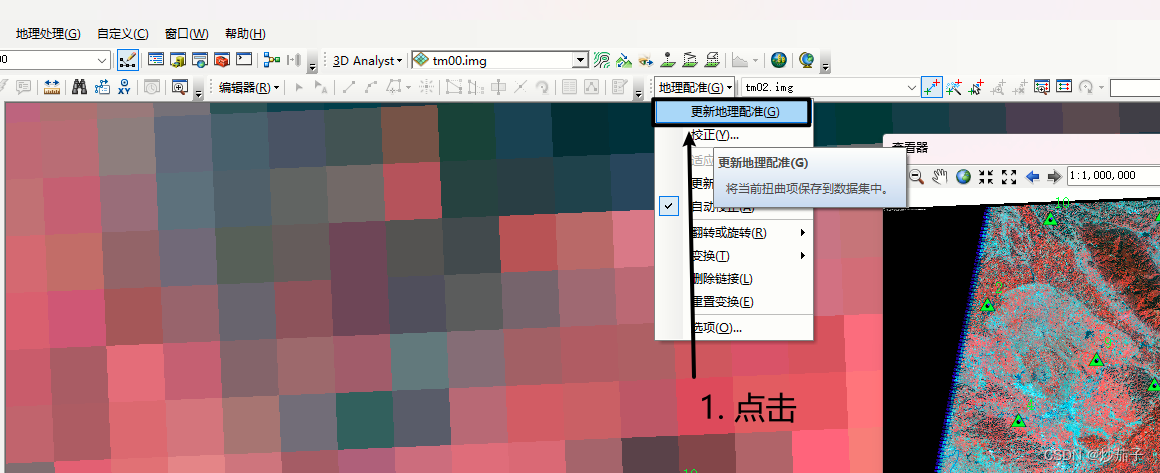This screenshot has height=473, width=1160.
Task: Open the georeferencing Viewer window button
Action: pyautogui.click(x=1042, y=87)
